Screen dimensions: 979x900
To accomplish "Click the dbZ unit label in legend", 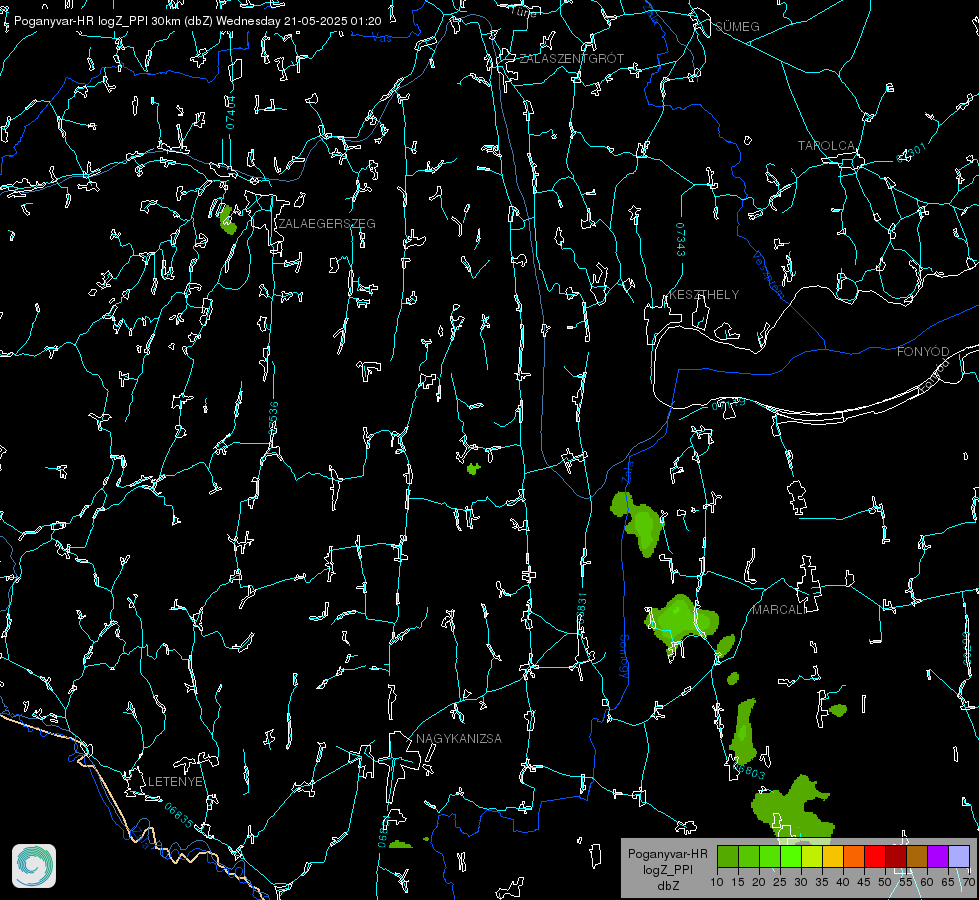I will pos(667,886).
